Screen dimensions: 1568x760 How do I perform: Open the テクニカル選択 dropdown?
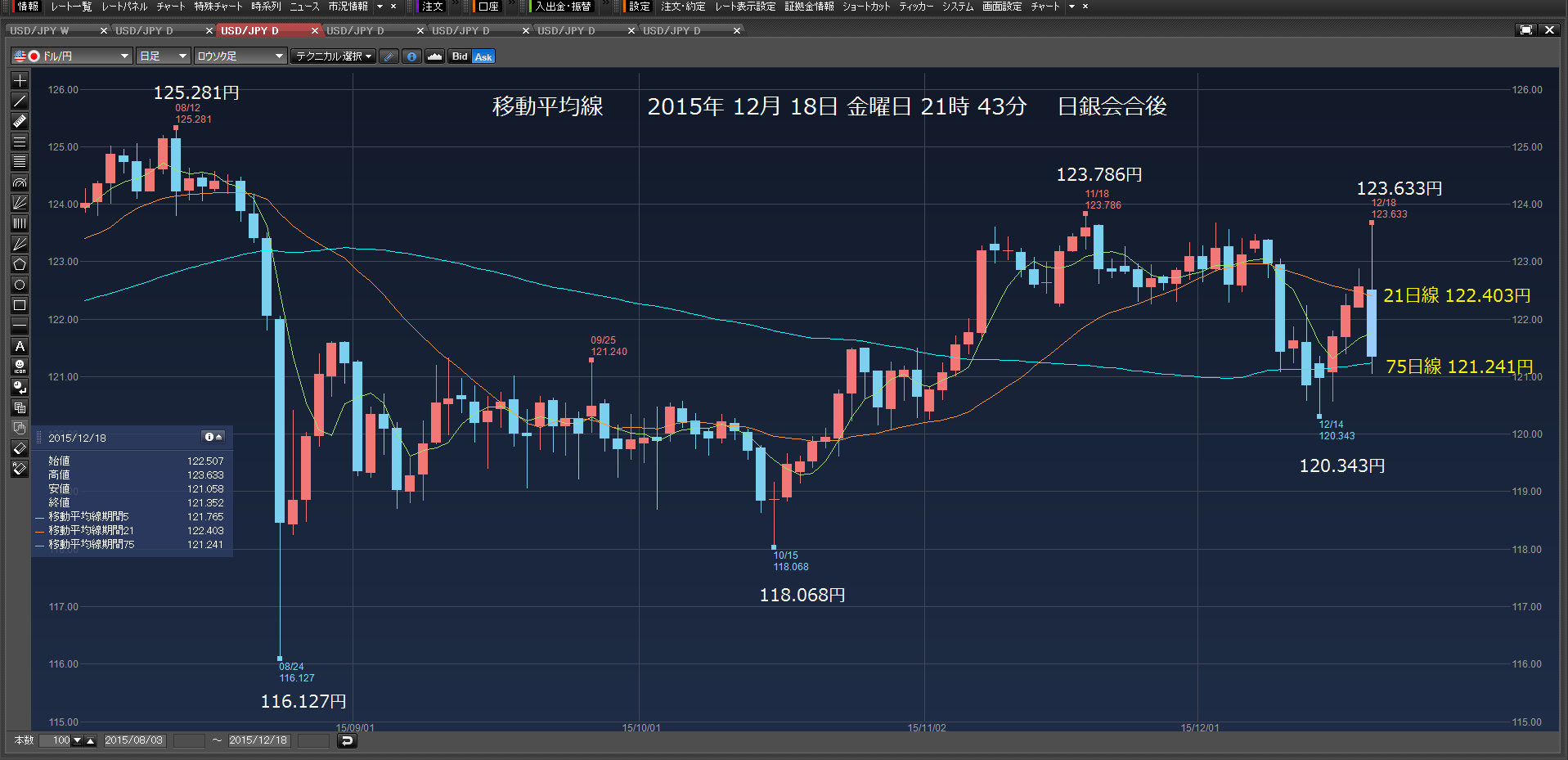[333, 56]
